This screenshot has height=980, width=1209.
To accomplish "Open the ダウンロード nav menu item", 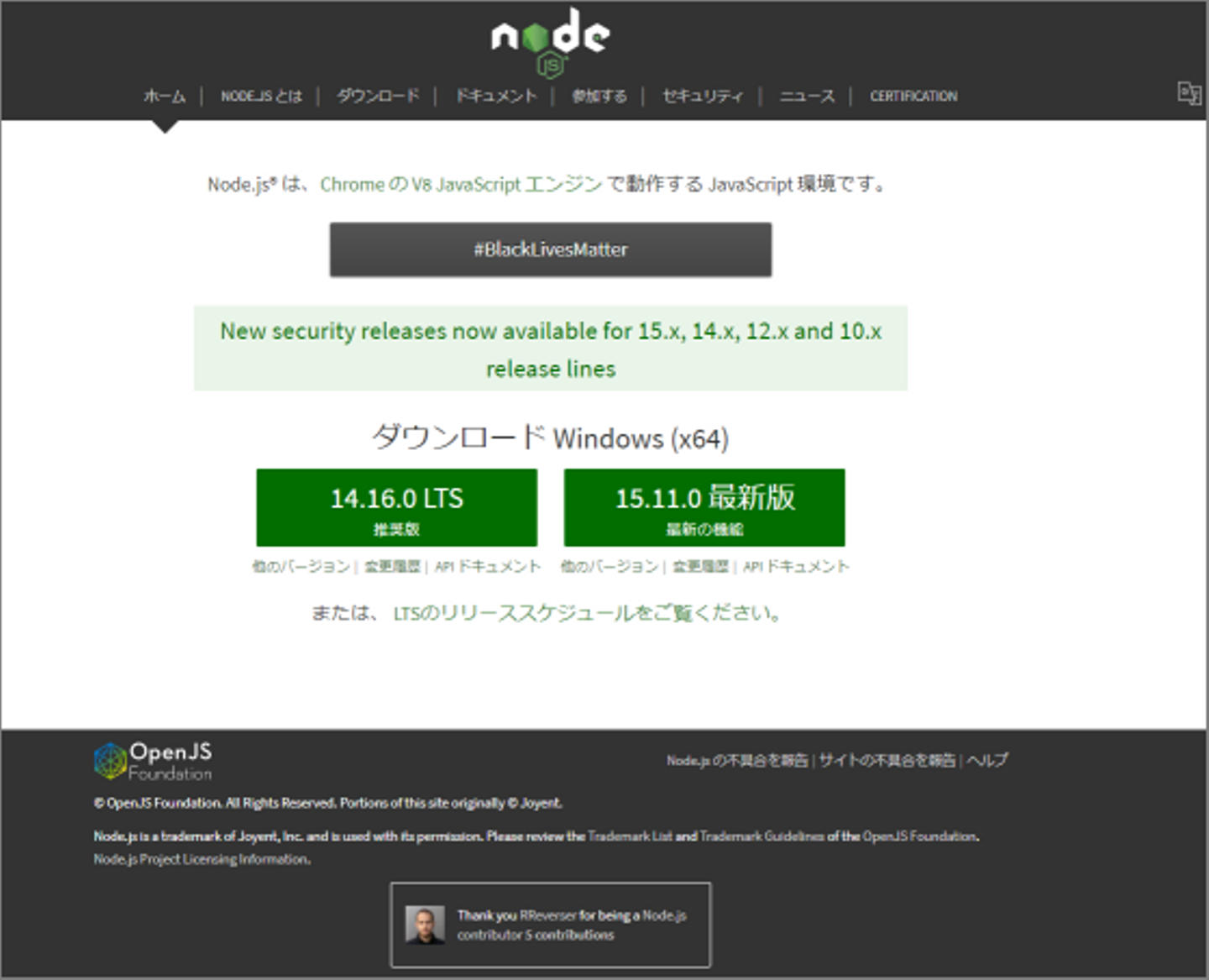I will pyautogui.click(x=378, y=96).
